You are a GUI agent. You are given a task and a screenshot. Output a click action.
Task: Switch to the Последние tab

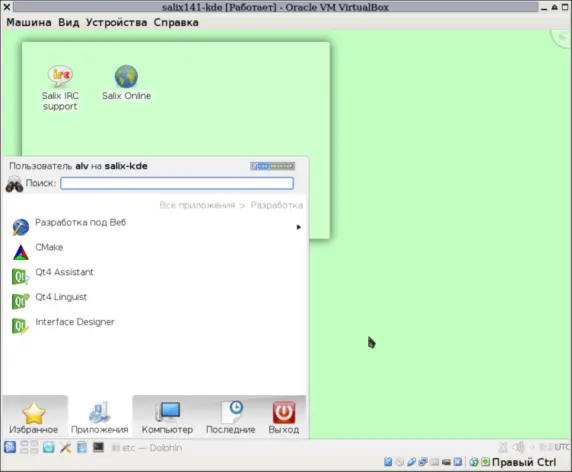click(x=231, y=417)
